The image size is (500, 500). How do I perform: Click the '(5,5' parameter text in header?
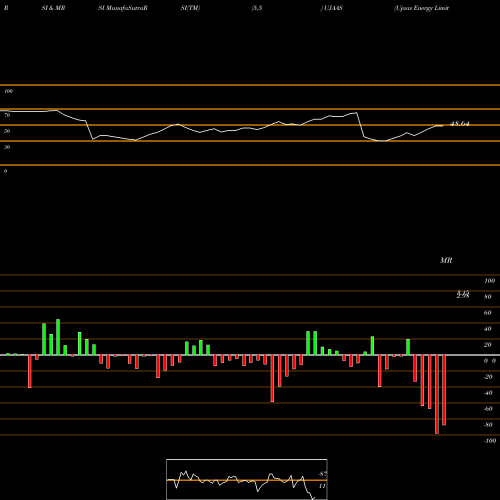[x=257, y=8]
